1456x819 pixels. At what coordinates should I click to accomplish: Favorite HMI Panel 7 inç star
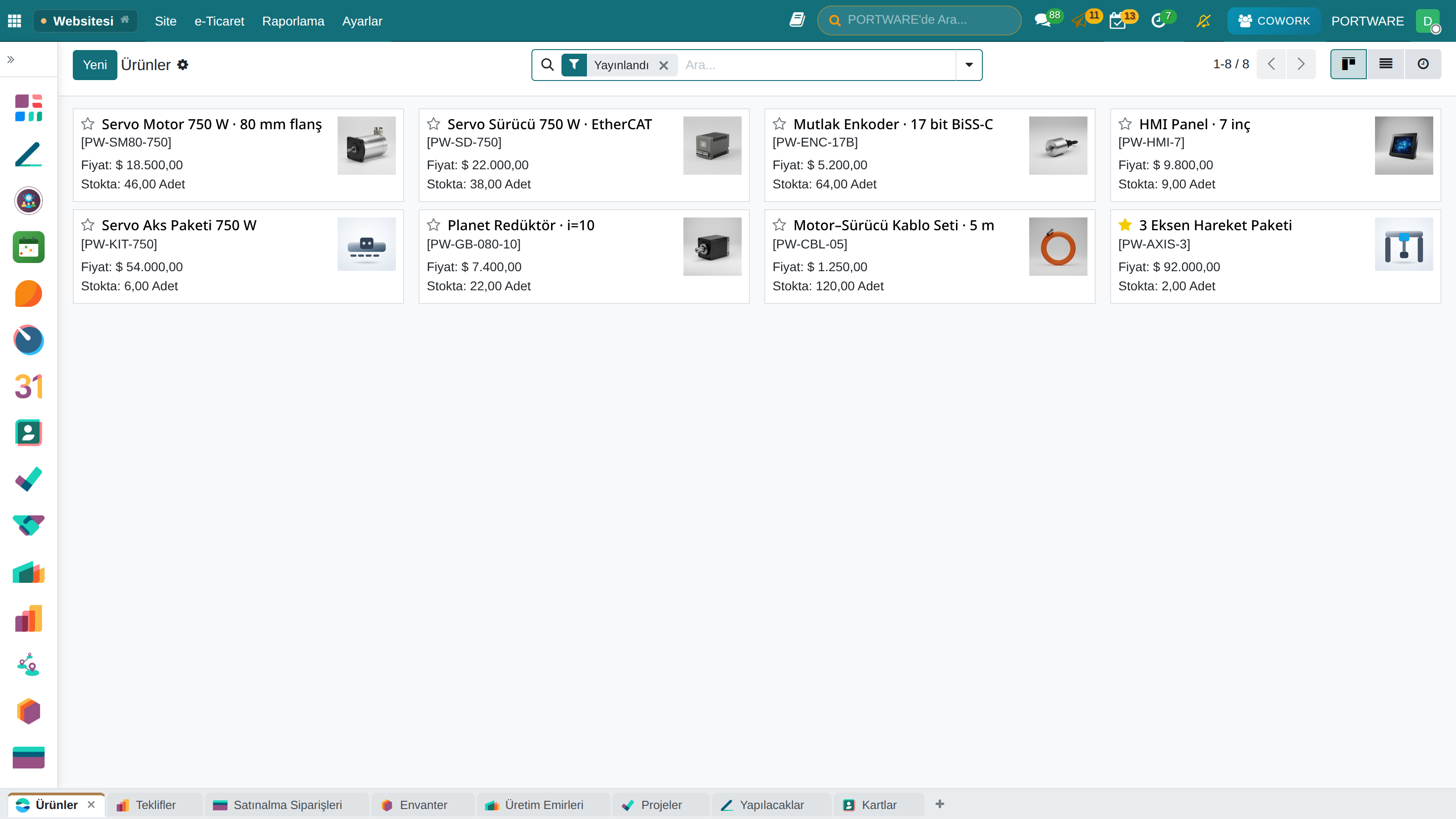point(1125,124)
